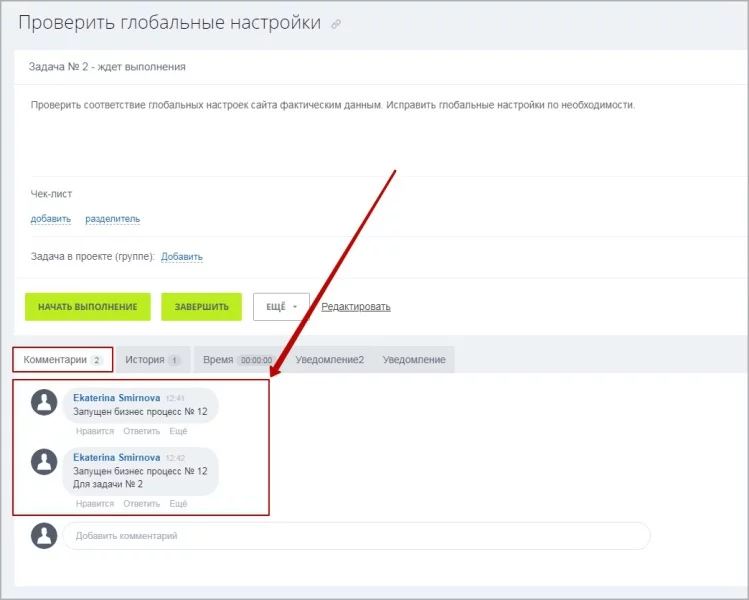Screen dimensions: 749x600
Task: Switch to the Комментарии tab
Action: [62, 359]
